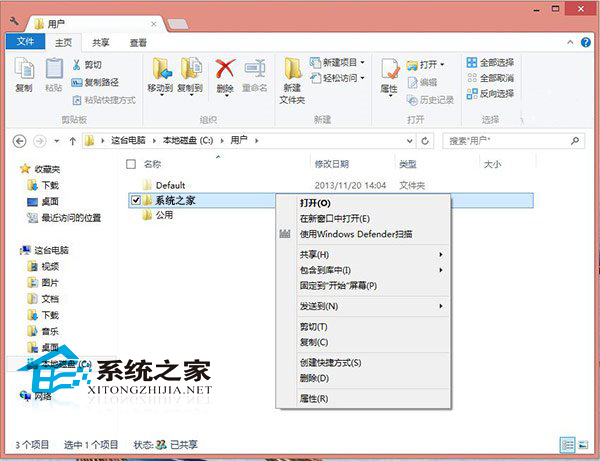Open the Easy access (轻松访问) dropdown

click(338, 78)
